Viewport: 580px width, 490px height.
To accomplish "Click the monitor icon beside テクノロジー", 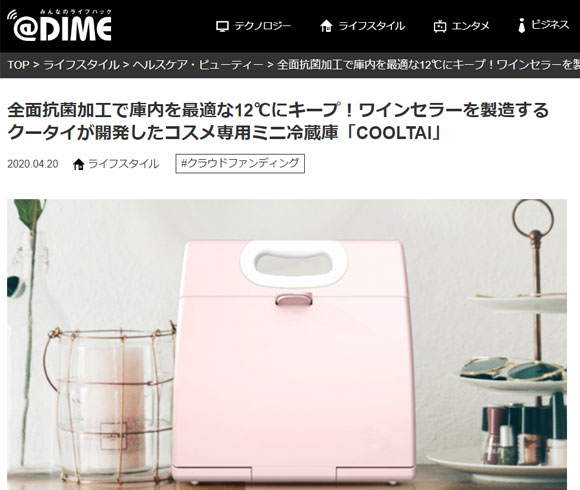I will click(x=222, y=26).
